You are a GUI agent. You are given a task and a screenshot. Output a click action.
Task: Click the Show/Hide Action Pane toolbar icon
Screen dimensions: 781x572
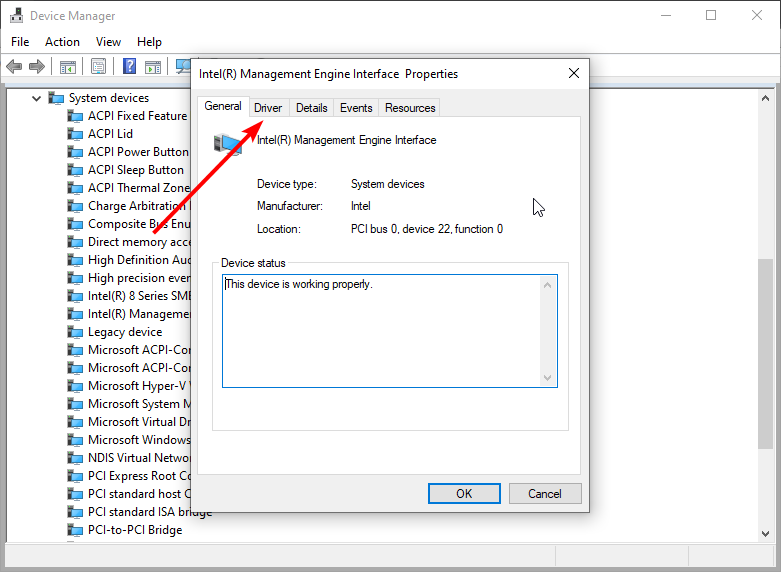coord(153,66)
